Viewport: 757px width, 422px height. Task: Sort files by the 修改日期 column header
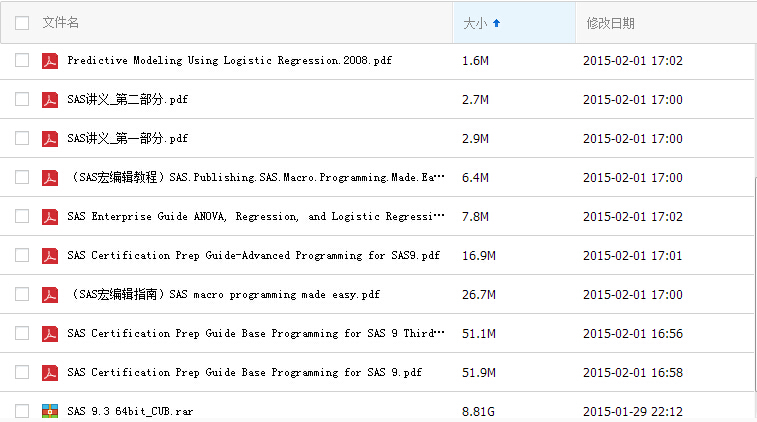pyautogui.click(x=610, y=23)
